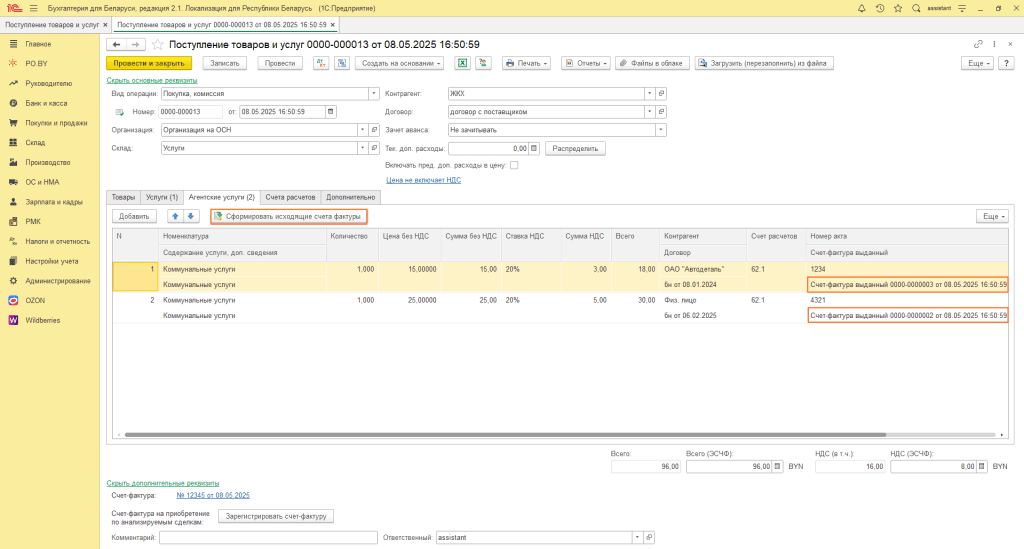Open Контрагент ЖКХ open-form icon
This screenshot has height=549, width=1024.
[x=661, y=93]
